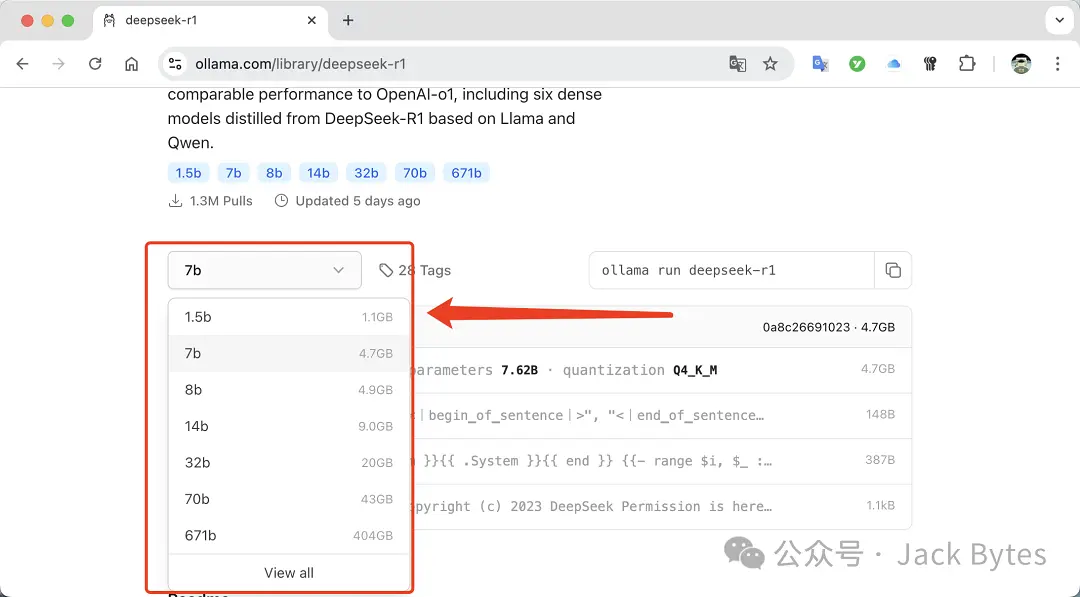Image resolution: width=1080 pixels, height=597 pixels.
Task: Open the Extensions puzzle piece icon
Action: point(966,63)
